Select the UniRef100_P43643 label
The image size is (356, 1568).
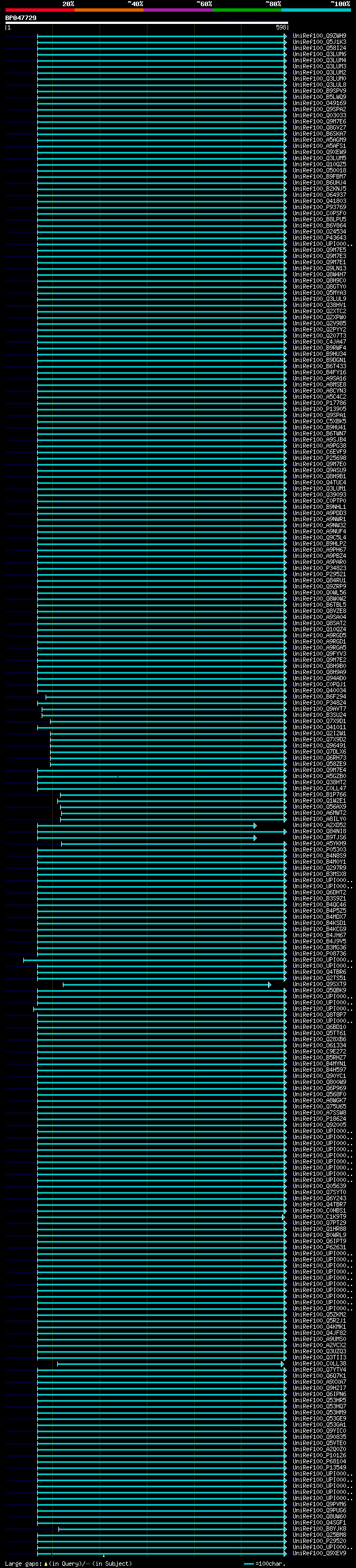[x=319, y=238]
